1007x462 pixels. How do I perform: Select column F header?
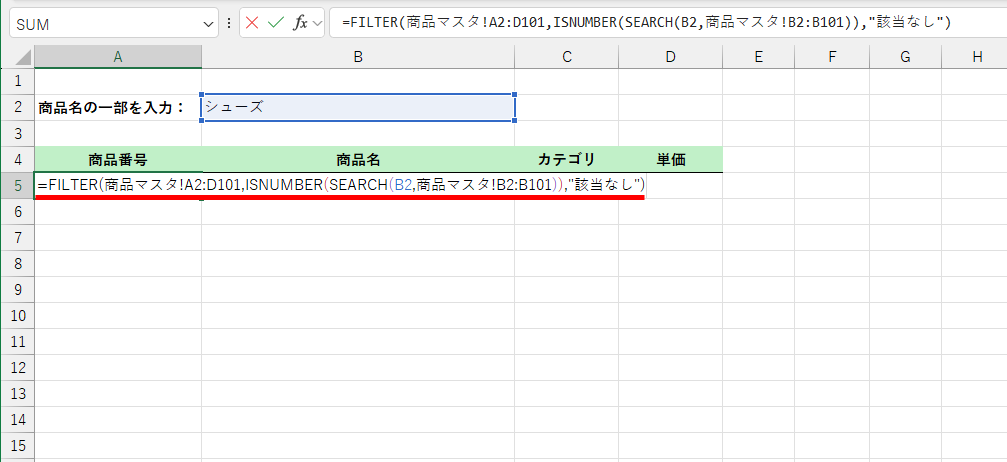832,57
